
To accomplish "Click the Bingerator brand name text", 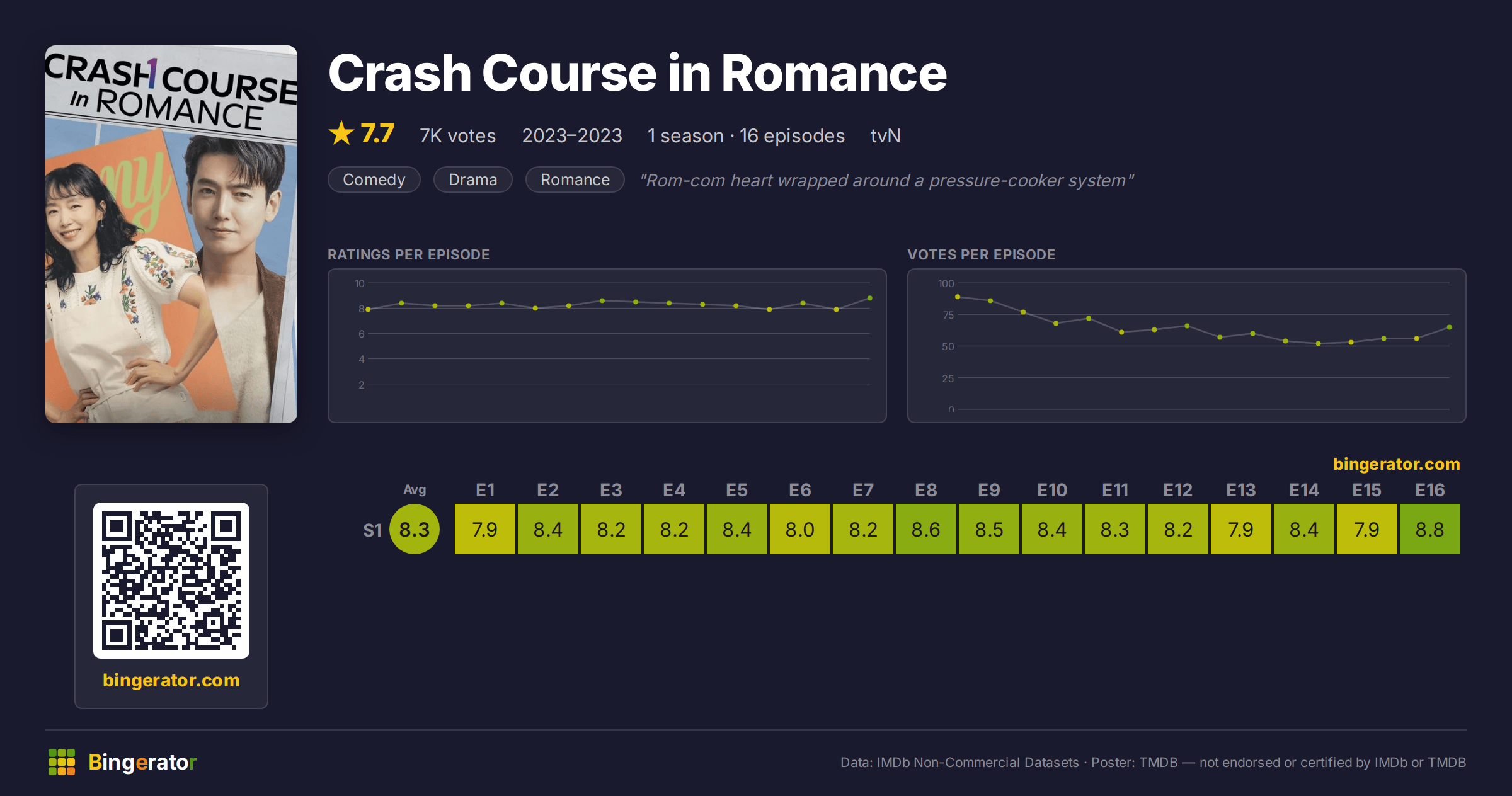I will click(x=142, y=762).
